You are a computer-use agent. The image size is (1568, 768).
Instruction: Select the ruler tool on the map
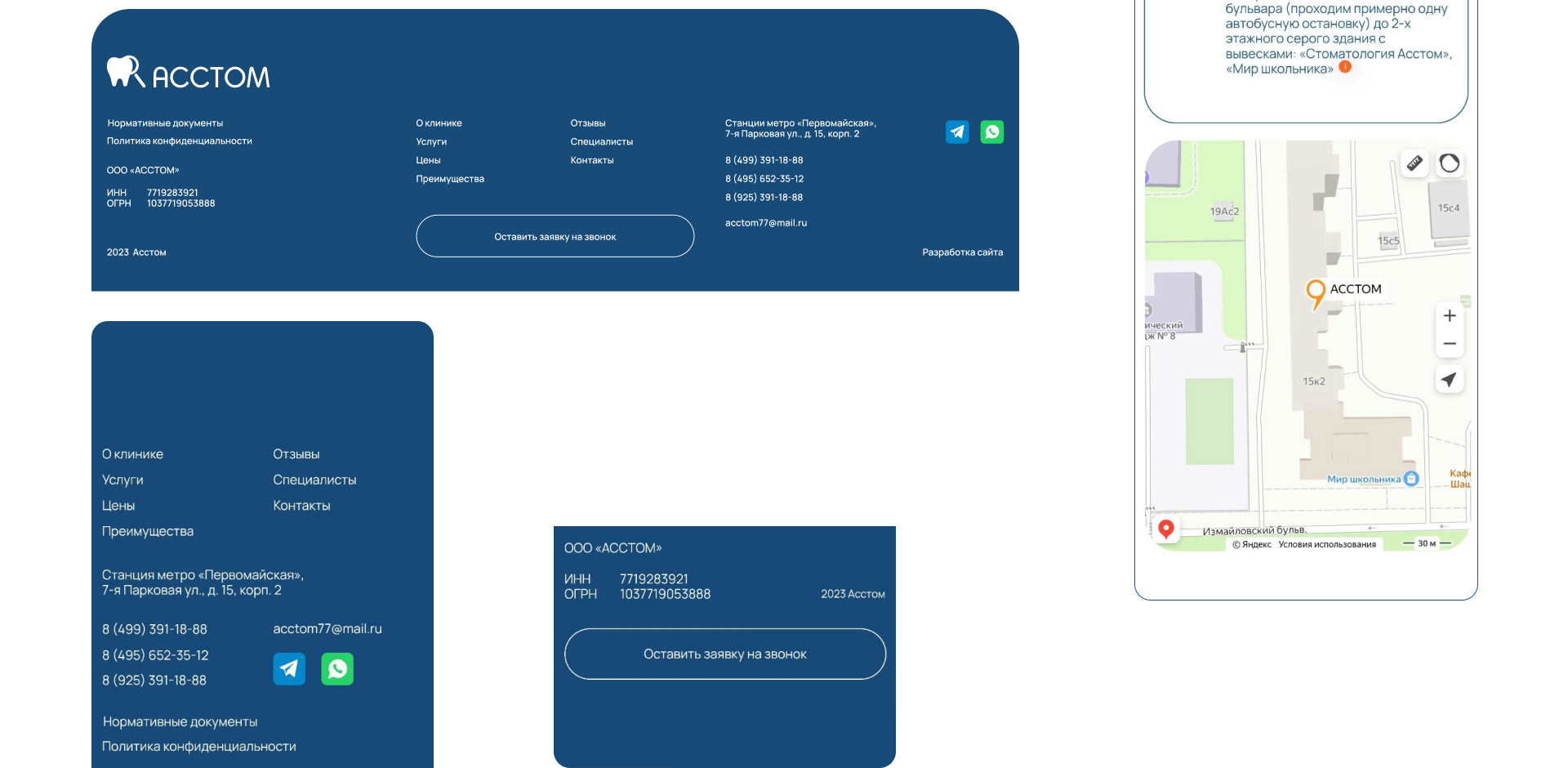tap(1414, 163)
